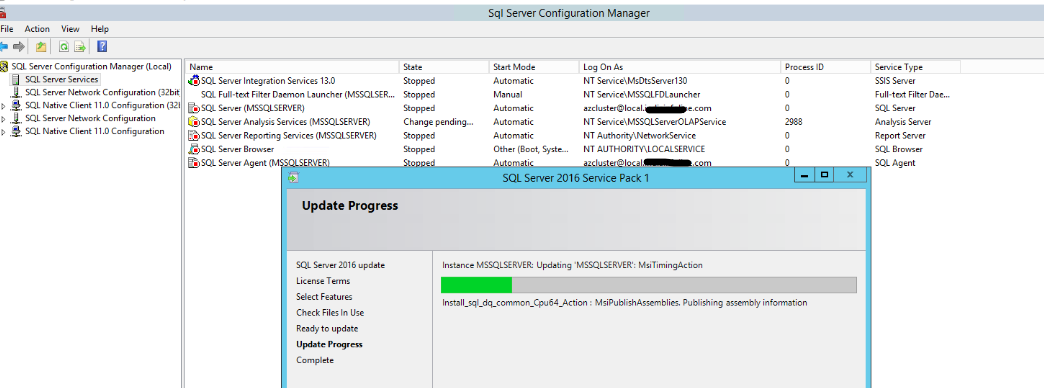Click the NT Service\MSSQLFDLauncher logon cell
Viewport: 1044px width, 388px height.
pos(641,95)
